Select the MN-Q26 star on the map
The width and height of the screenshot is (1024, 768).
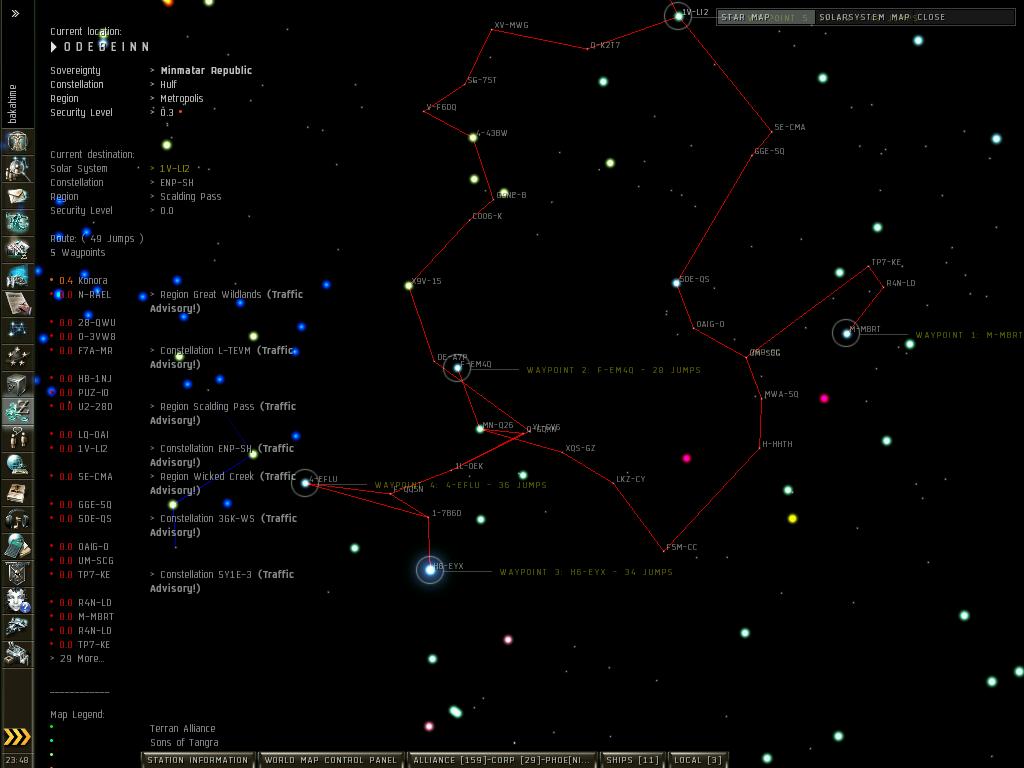(480, 429)
